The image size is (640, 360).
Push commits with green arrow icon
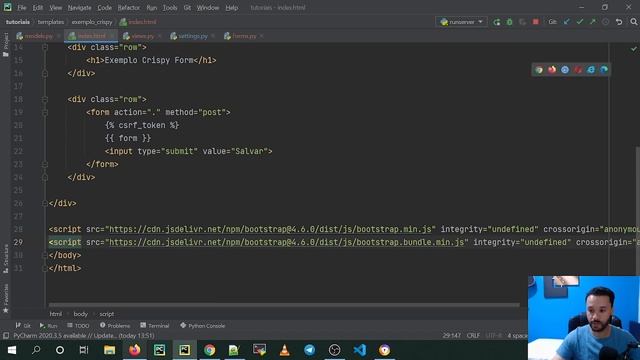593,22
